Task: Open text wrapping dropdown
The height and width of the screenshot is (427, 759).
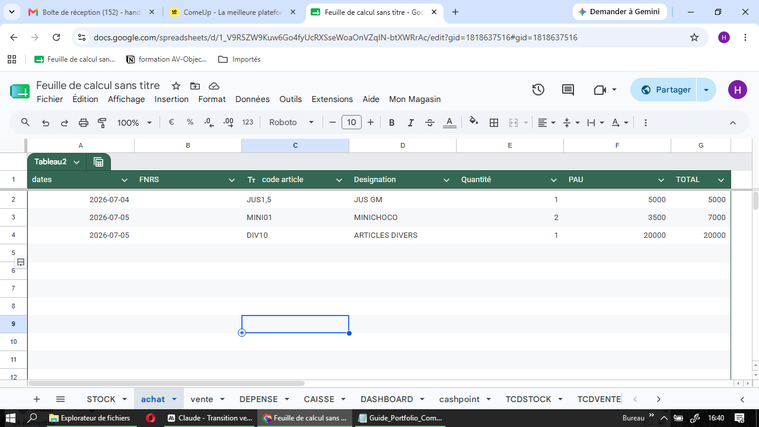Action: tap(595, 122)
